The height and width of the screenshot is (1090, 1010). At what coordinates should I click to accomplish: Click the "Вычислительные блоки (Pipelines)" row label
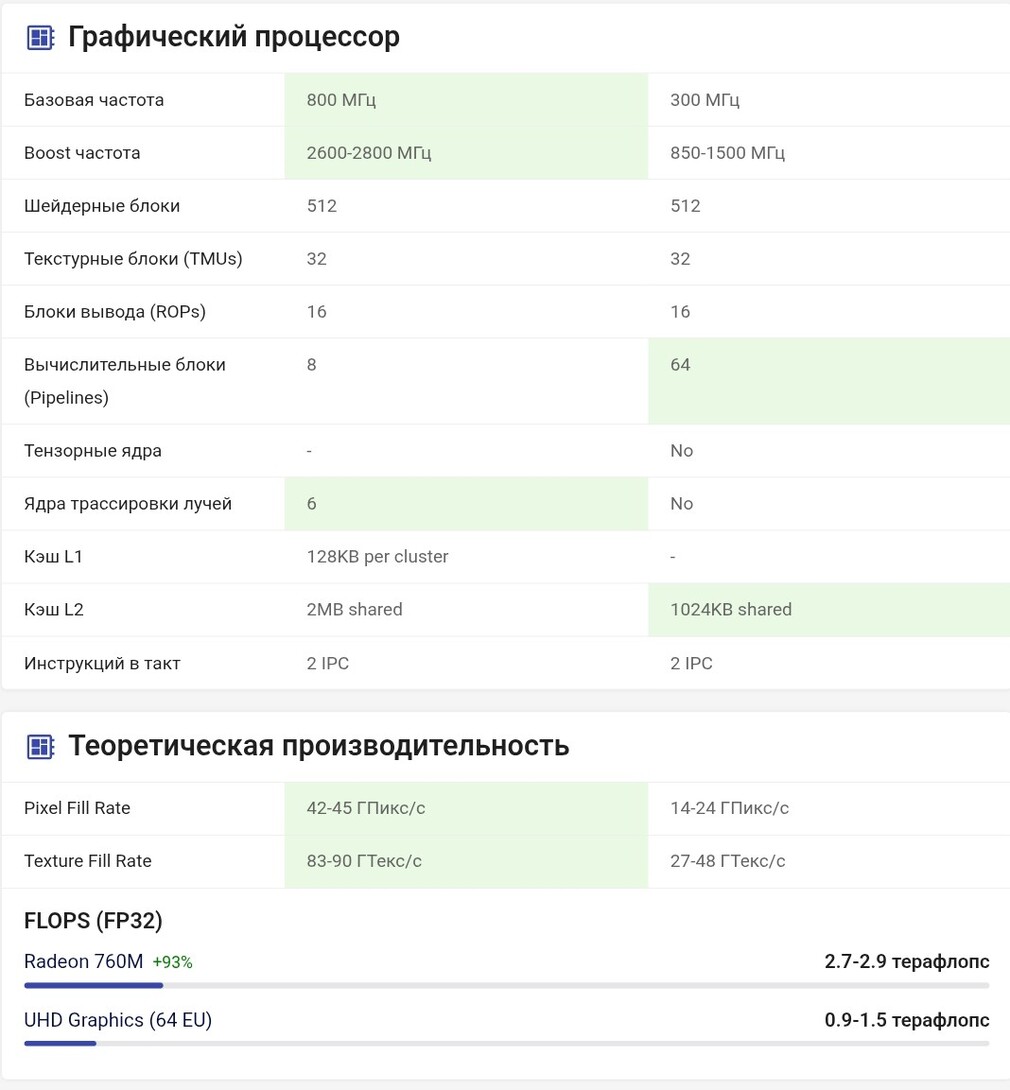click(125, 381)
